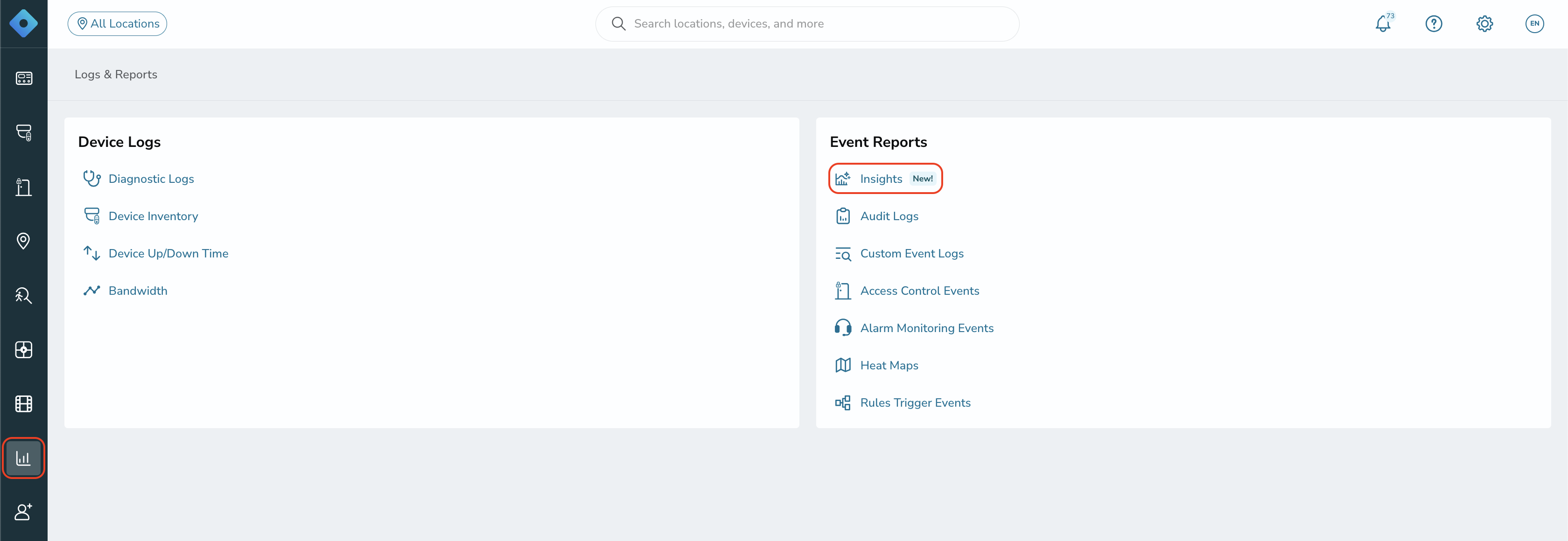Open the notifications bell icon
The height and width of the screenshot is (541, 1568).
point(1383,24)
